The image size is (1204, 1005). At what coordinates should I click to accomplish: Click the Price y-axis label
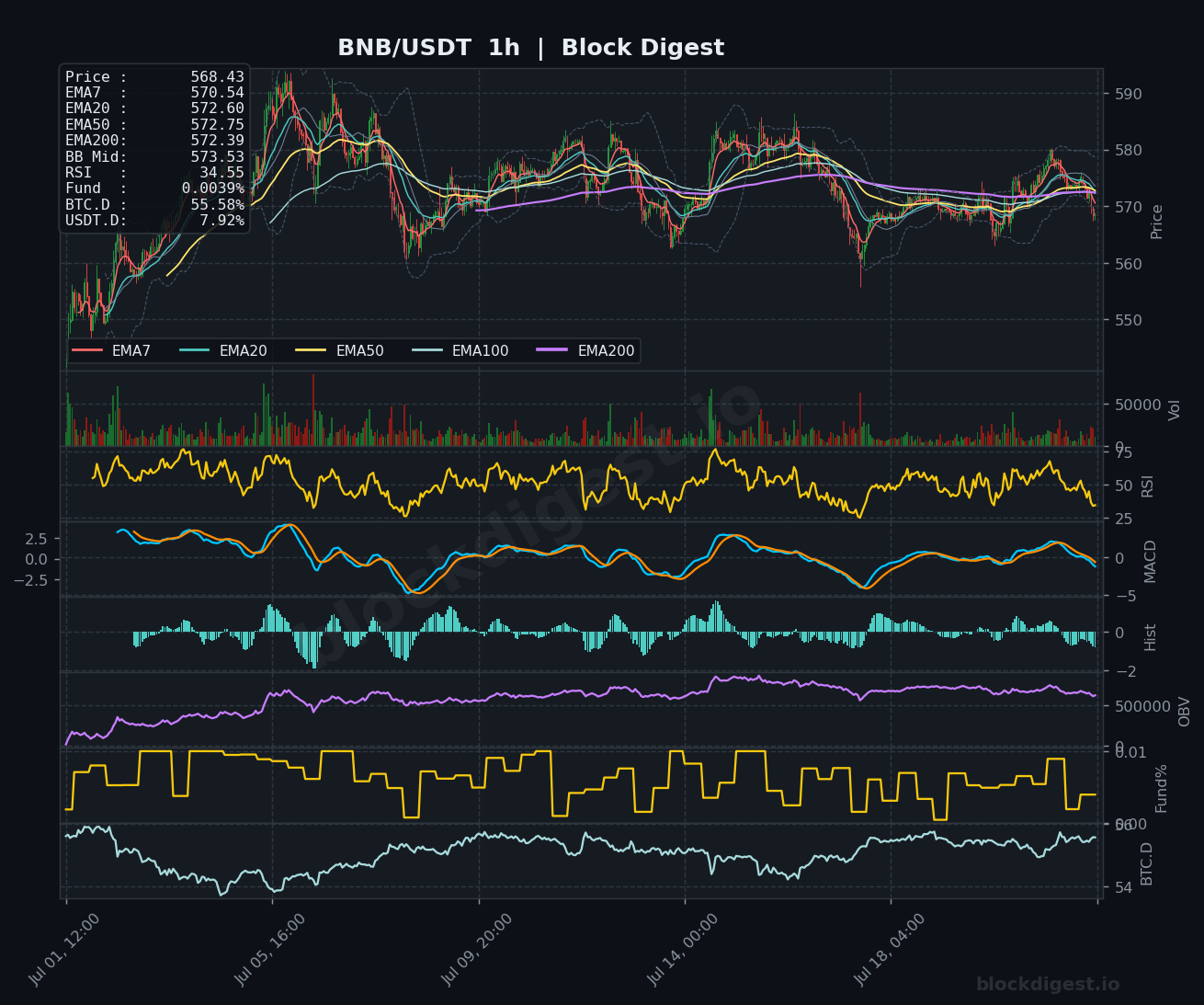(1156, 222)
